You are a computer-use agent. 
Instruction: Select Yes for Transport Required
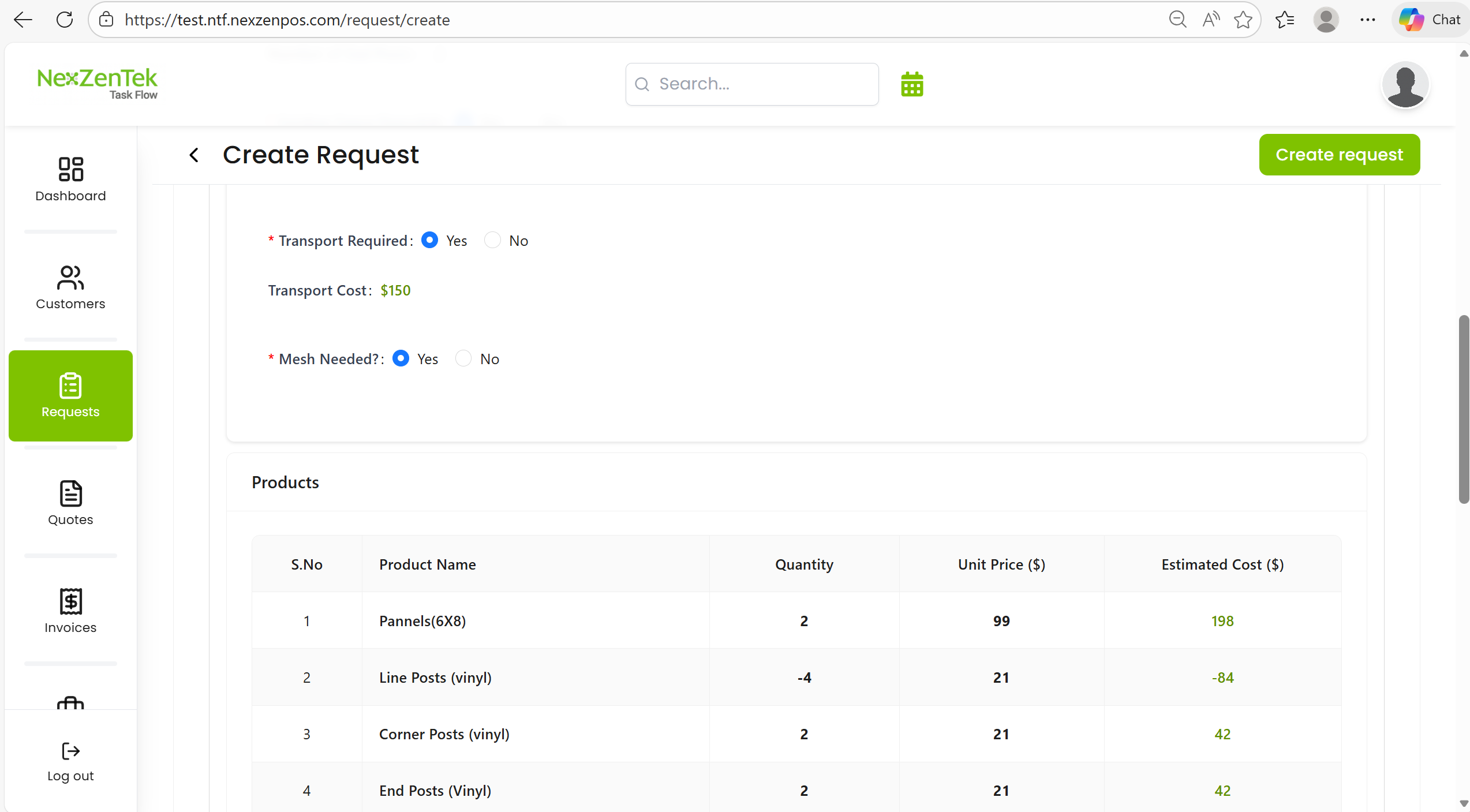429,240
